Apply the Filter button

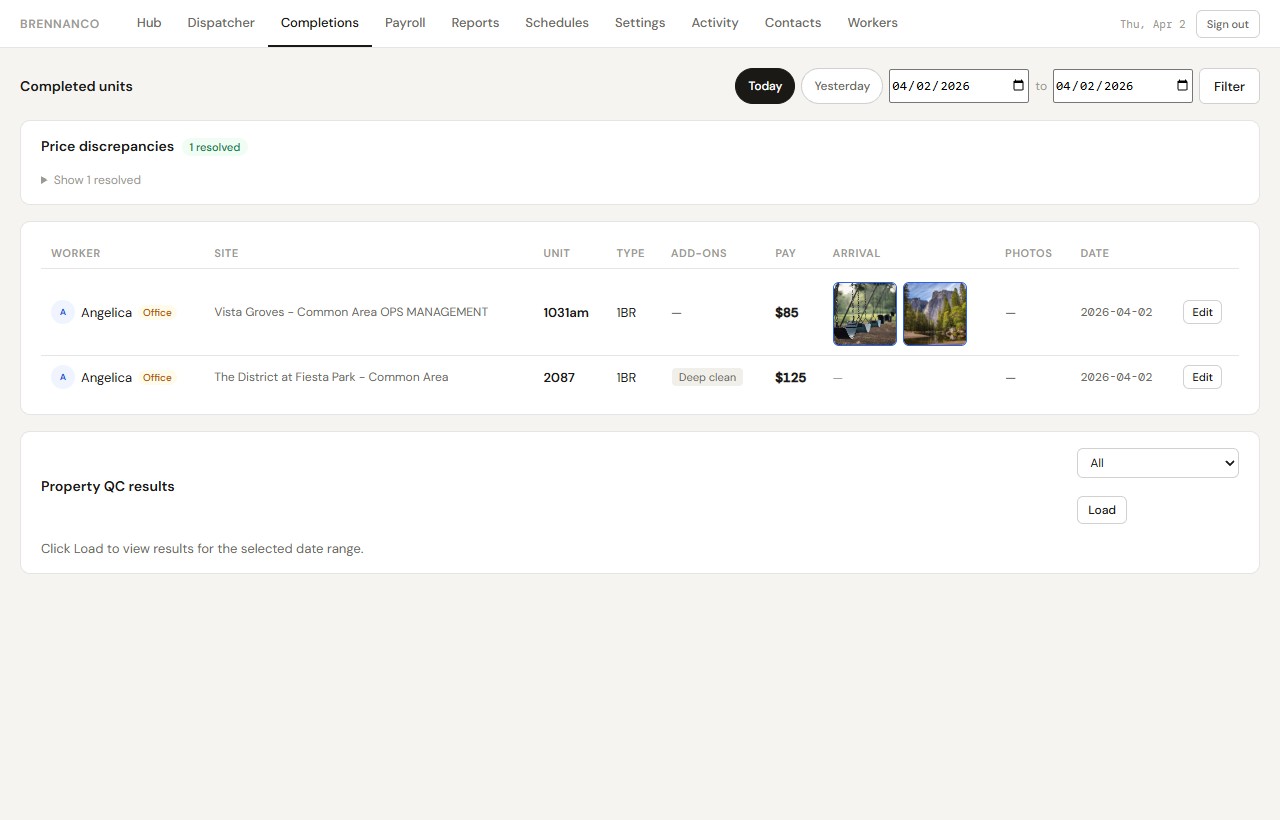click(x=1229, y=86)
